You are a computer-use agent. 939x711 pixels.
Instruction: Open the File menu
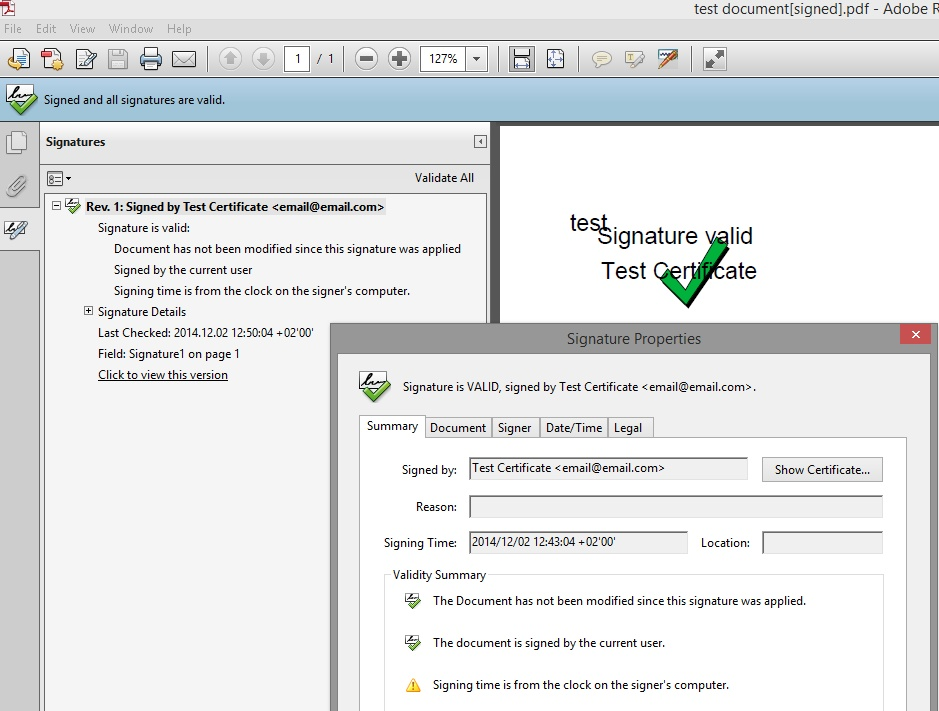tap(13, 29)
